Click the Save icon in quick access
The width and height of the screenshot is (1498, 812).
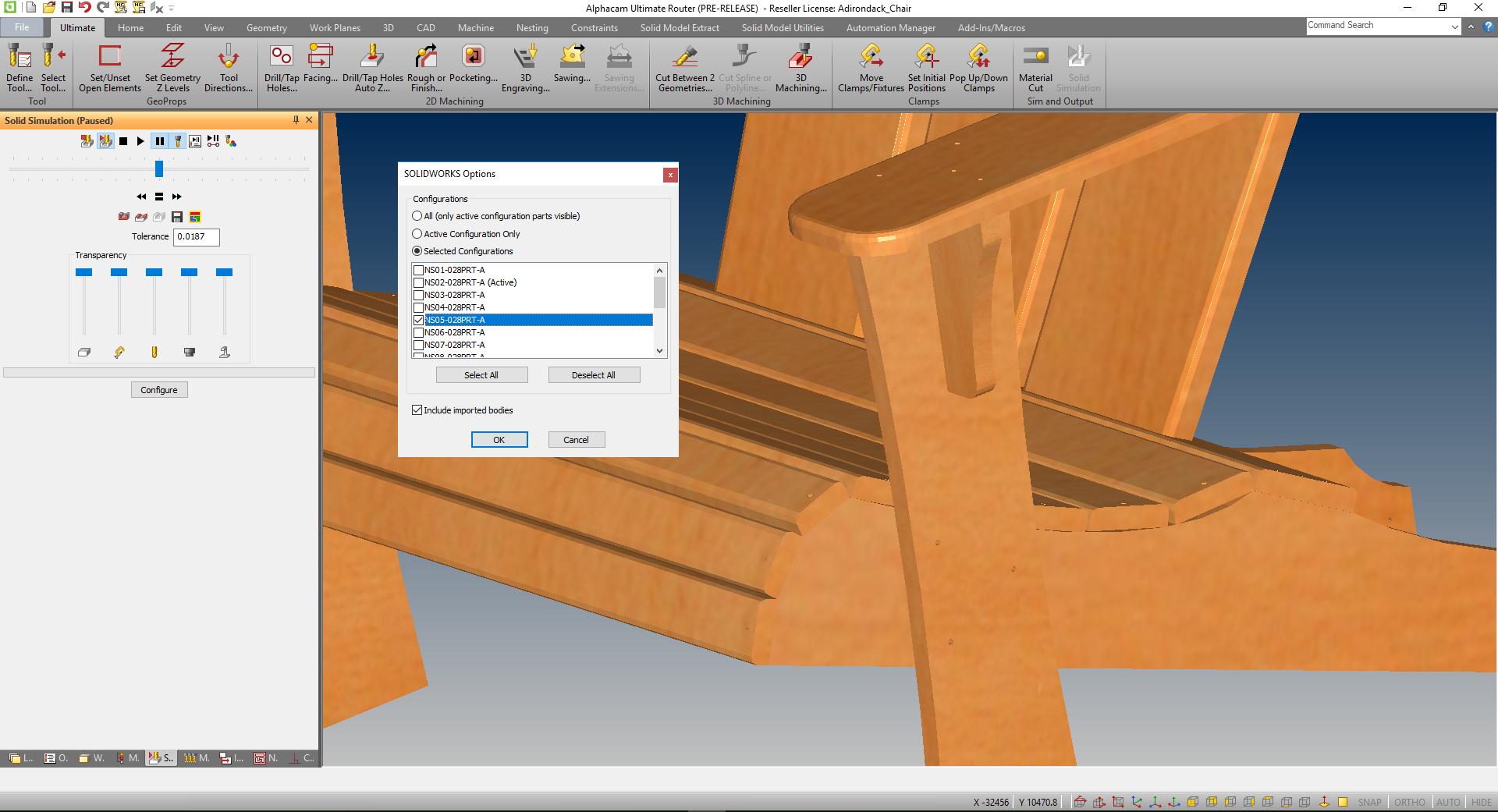pyautogui.click(x=67, y=8)
